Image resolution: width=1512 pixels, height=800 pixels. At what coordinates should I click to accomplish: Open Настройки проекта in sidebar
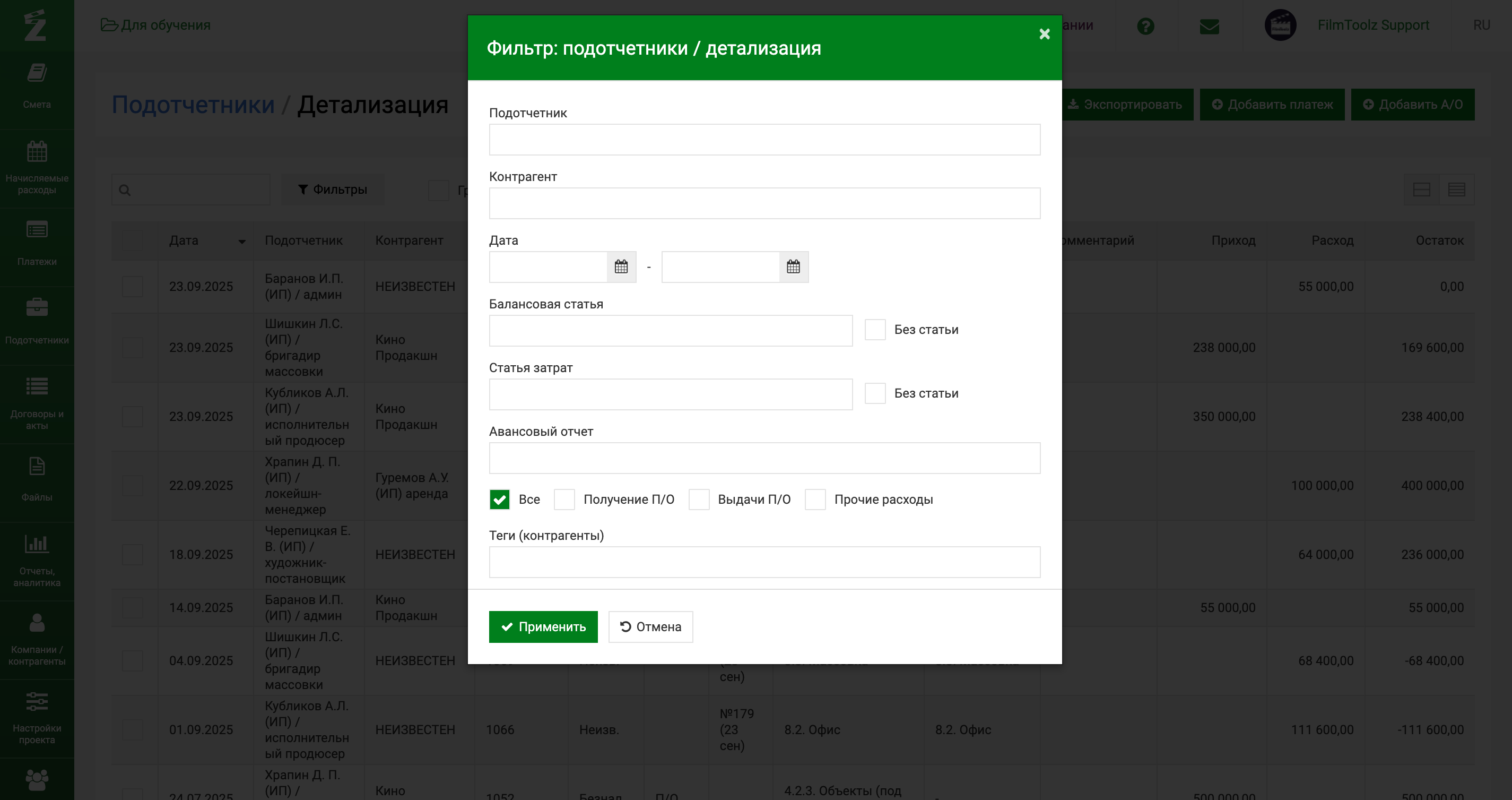tap(37, 716)
